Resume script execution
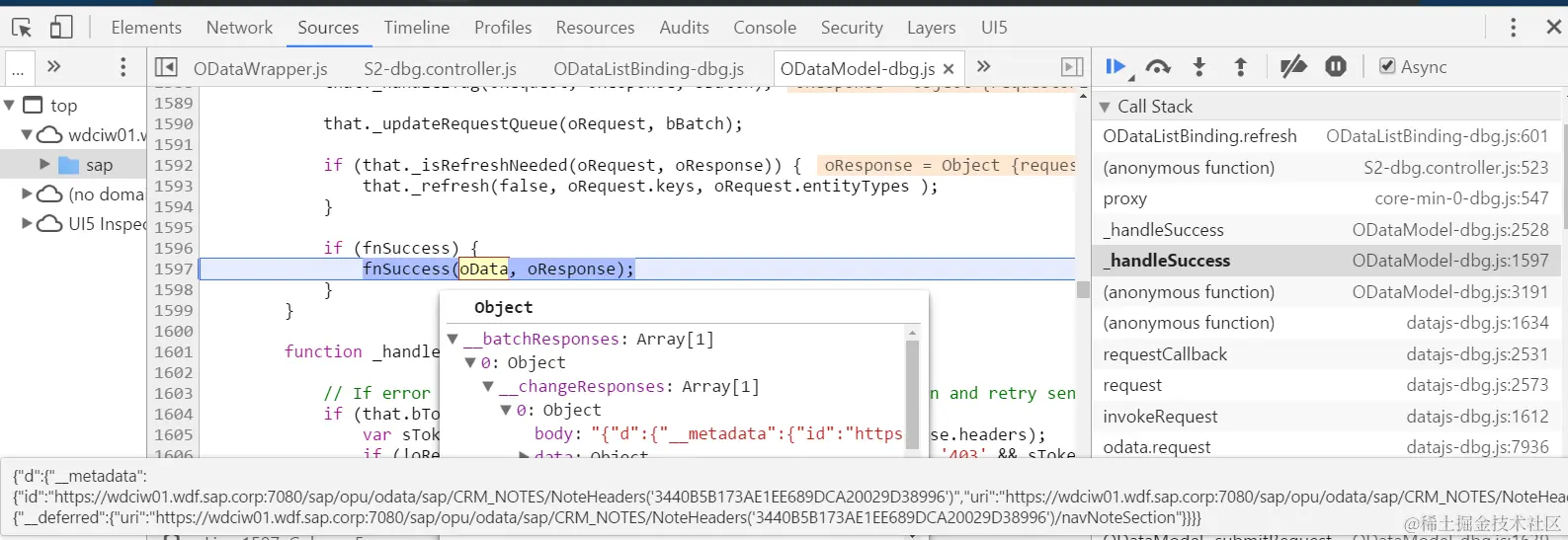This screenshot has height=540, width=1568. click(x=1116, y=67)
